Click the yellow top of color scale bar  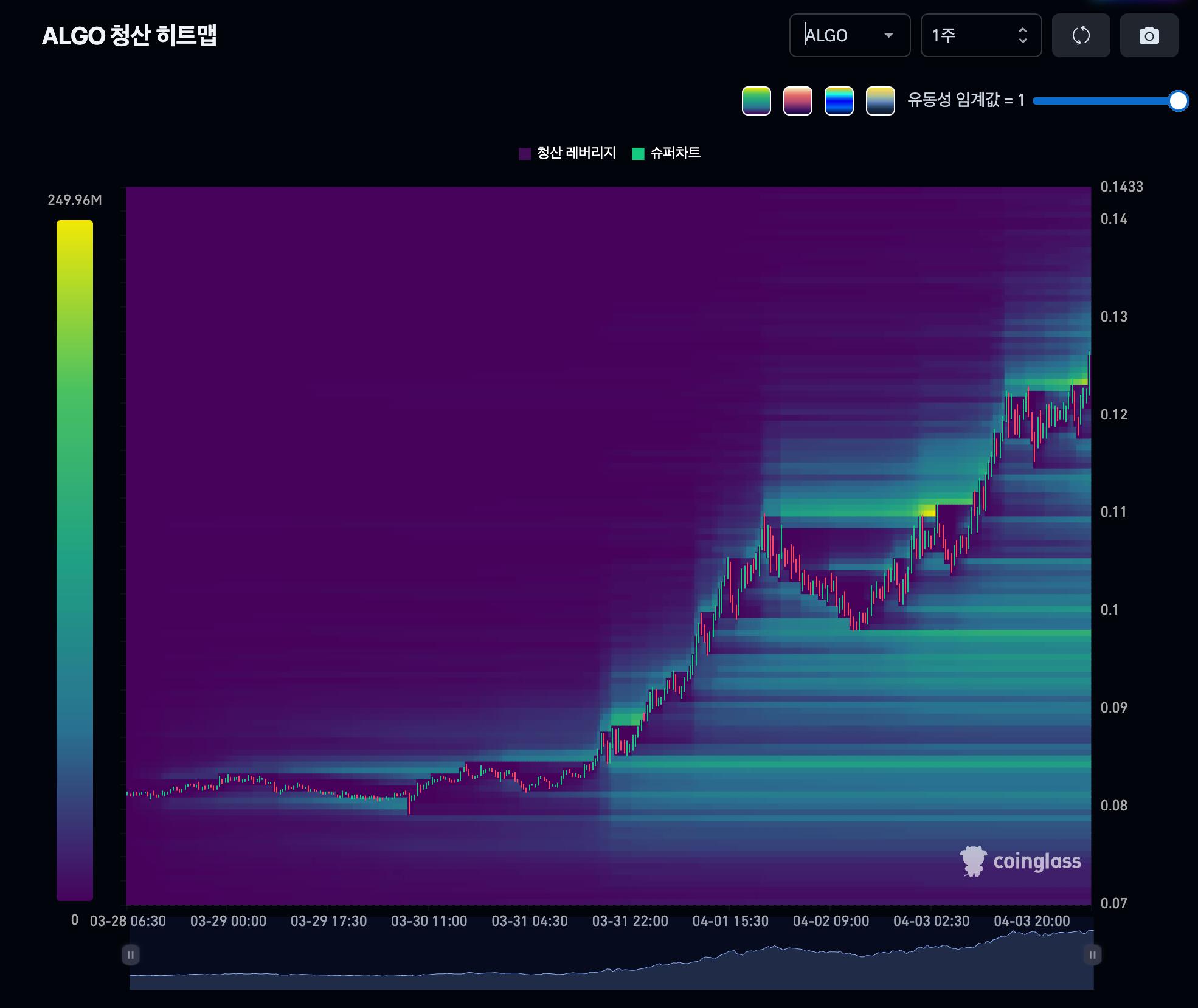[x=74, y=228]
